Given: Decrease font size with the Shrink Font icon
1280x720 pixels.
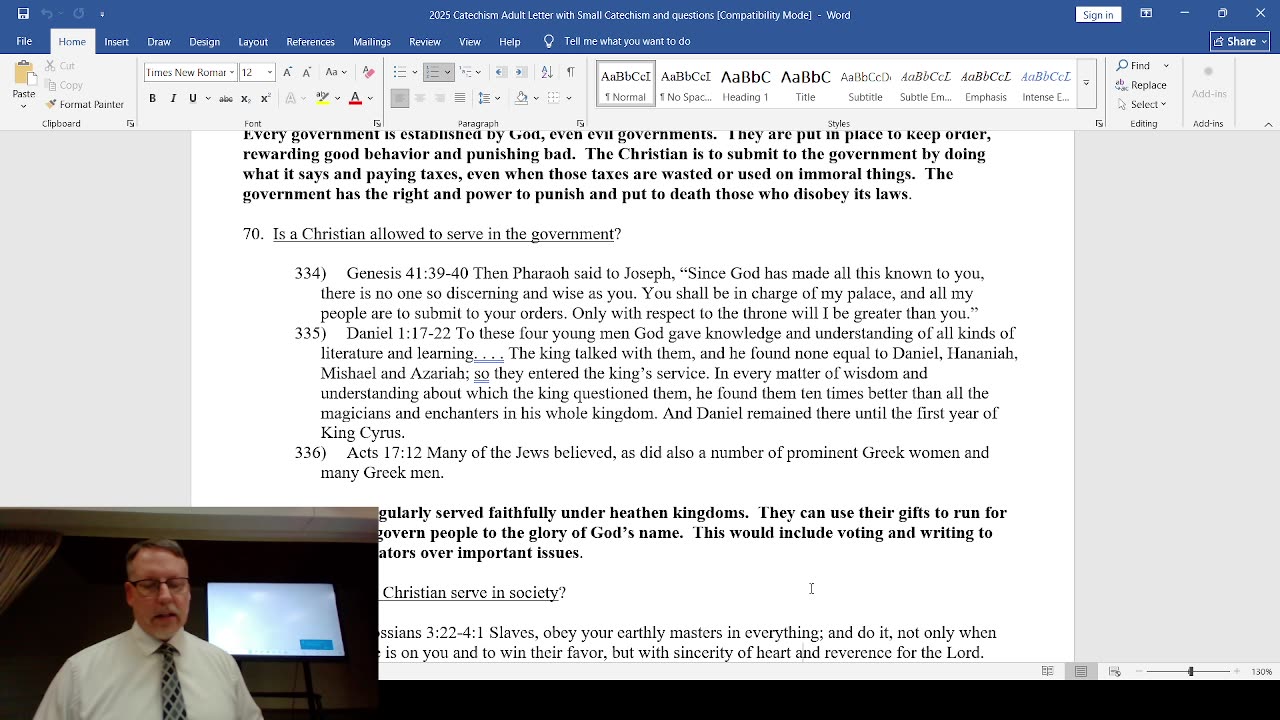Looking at the screenshot, I should pos(307,72).
